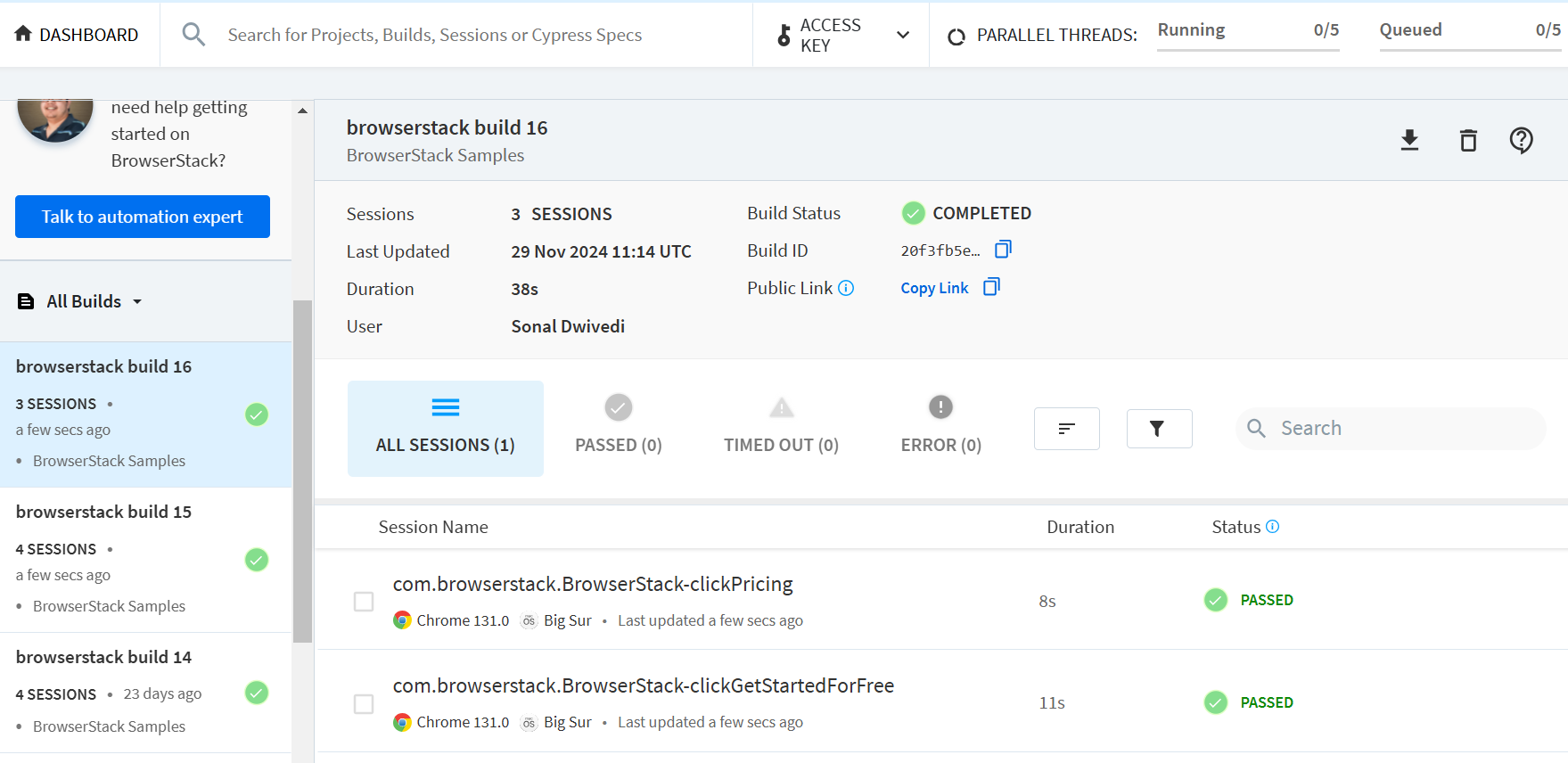The image size is (1568, 763).
Task: Select browserstack build 16 in sidebar
Action: coord(145,414)
